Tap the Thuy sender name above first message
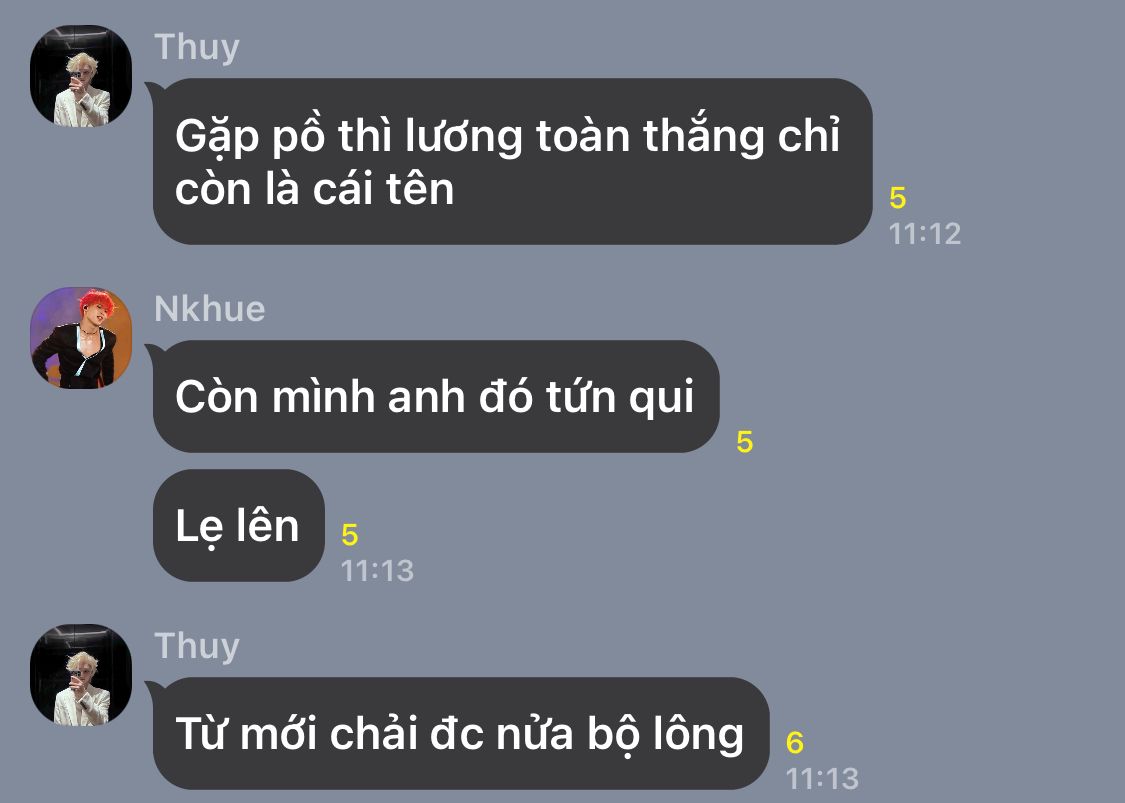This screenshot has height=803, width=1125. pyautogui.click(x=197, y=48)
